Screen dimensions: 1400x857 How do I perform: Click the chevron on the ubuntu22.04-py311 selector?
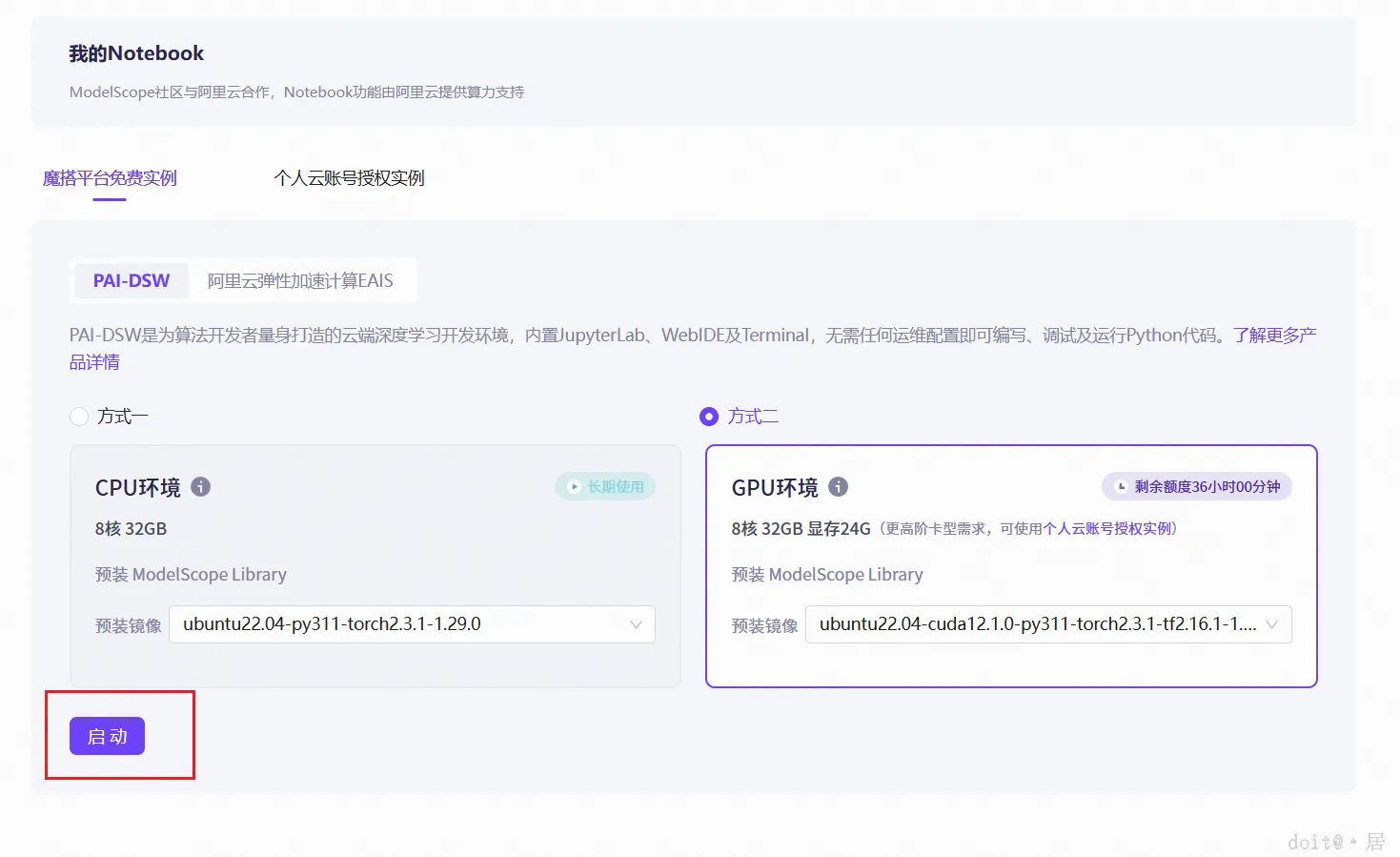click(635, 624)
